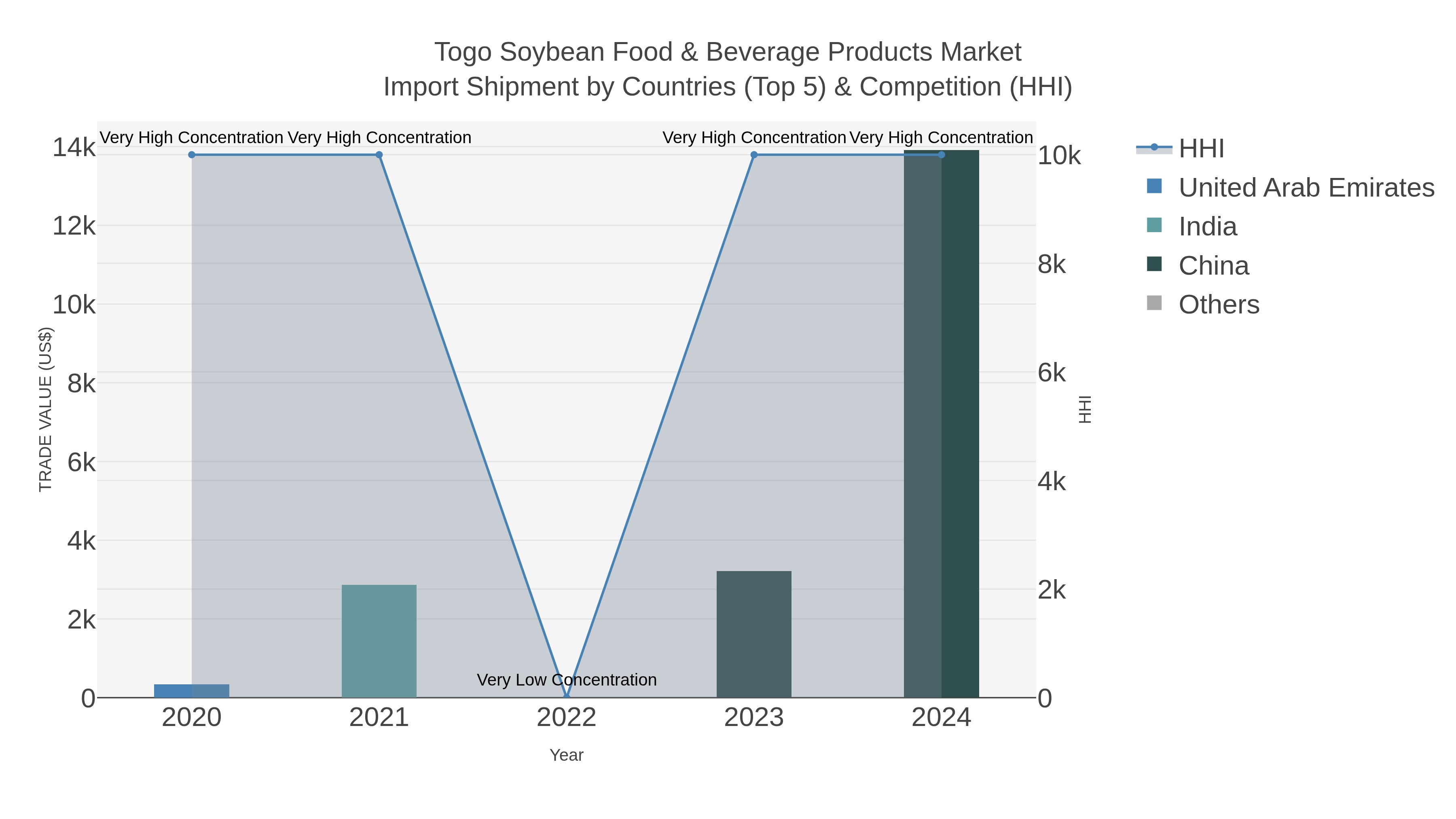Click the HHI line marker icon in legend

1154,148
